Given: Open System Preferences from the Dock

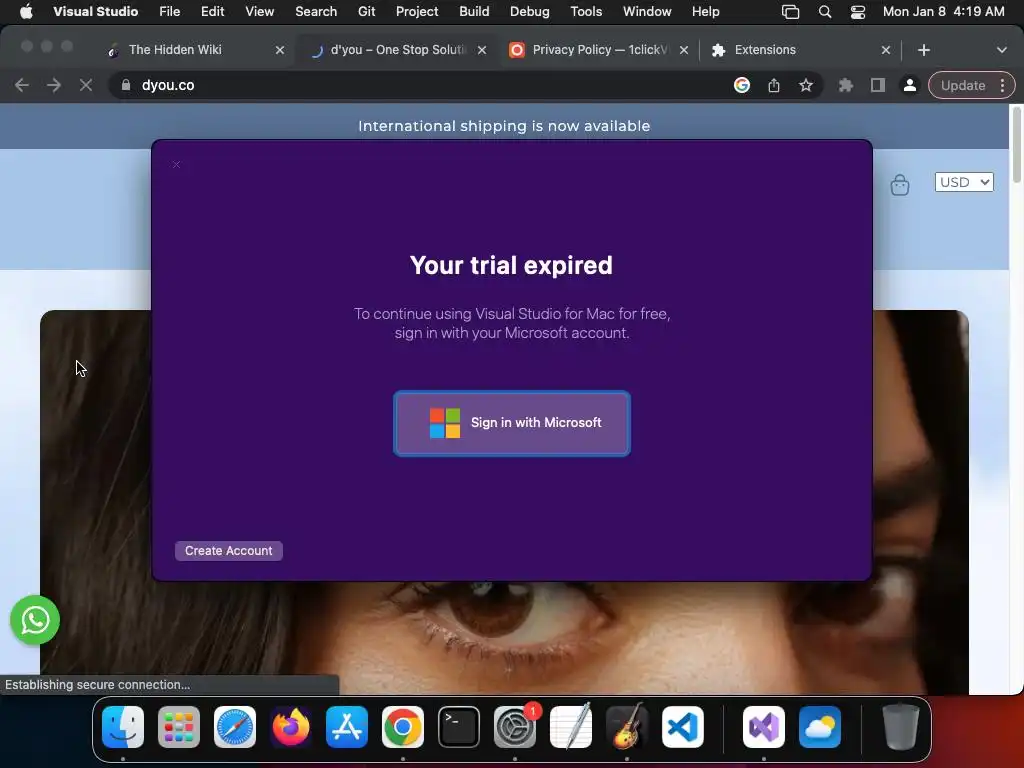Looking at the screenshot, I should pos(515,727).
